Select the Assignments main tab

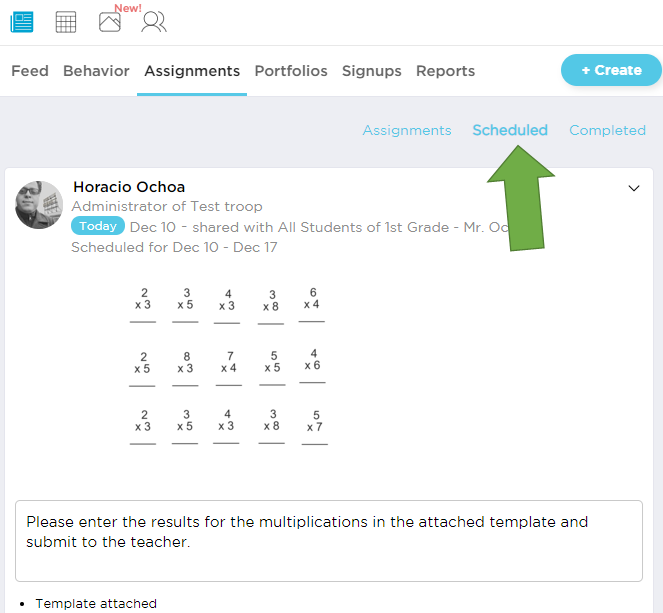point(192,71)
